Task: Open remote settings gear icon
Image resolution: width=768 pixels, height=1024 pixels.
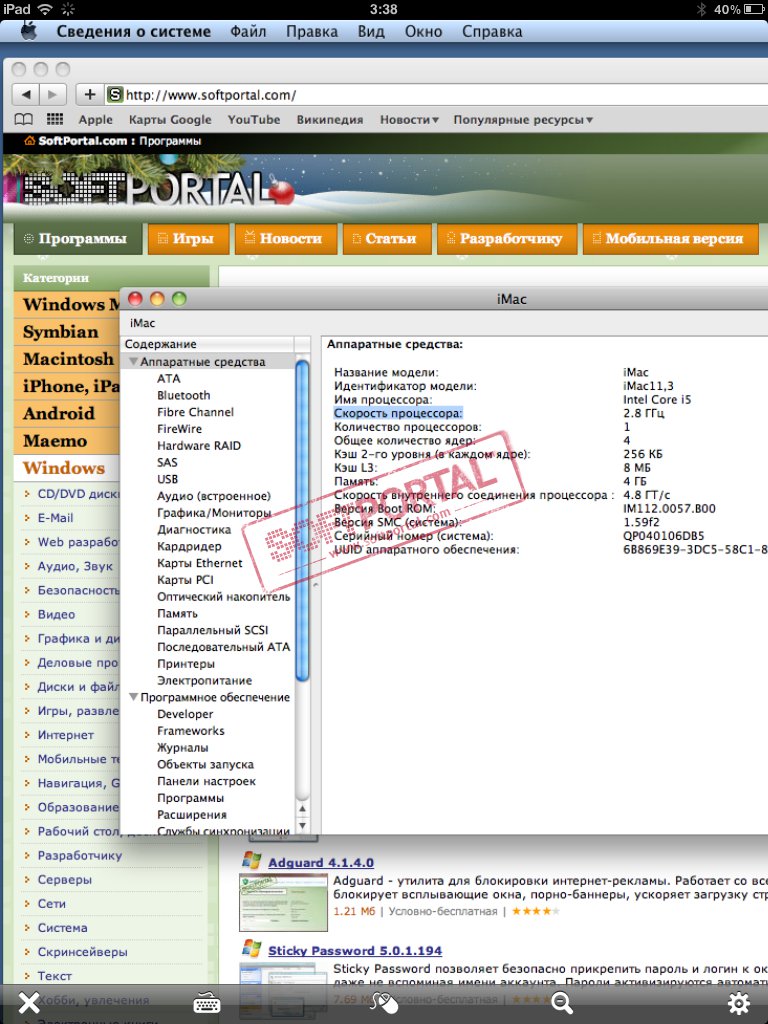Action: (x=739, y=1002)
